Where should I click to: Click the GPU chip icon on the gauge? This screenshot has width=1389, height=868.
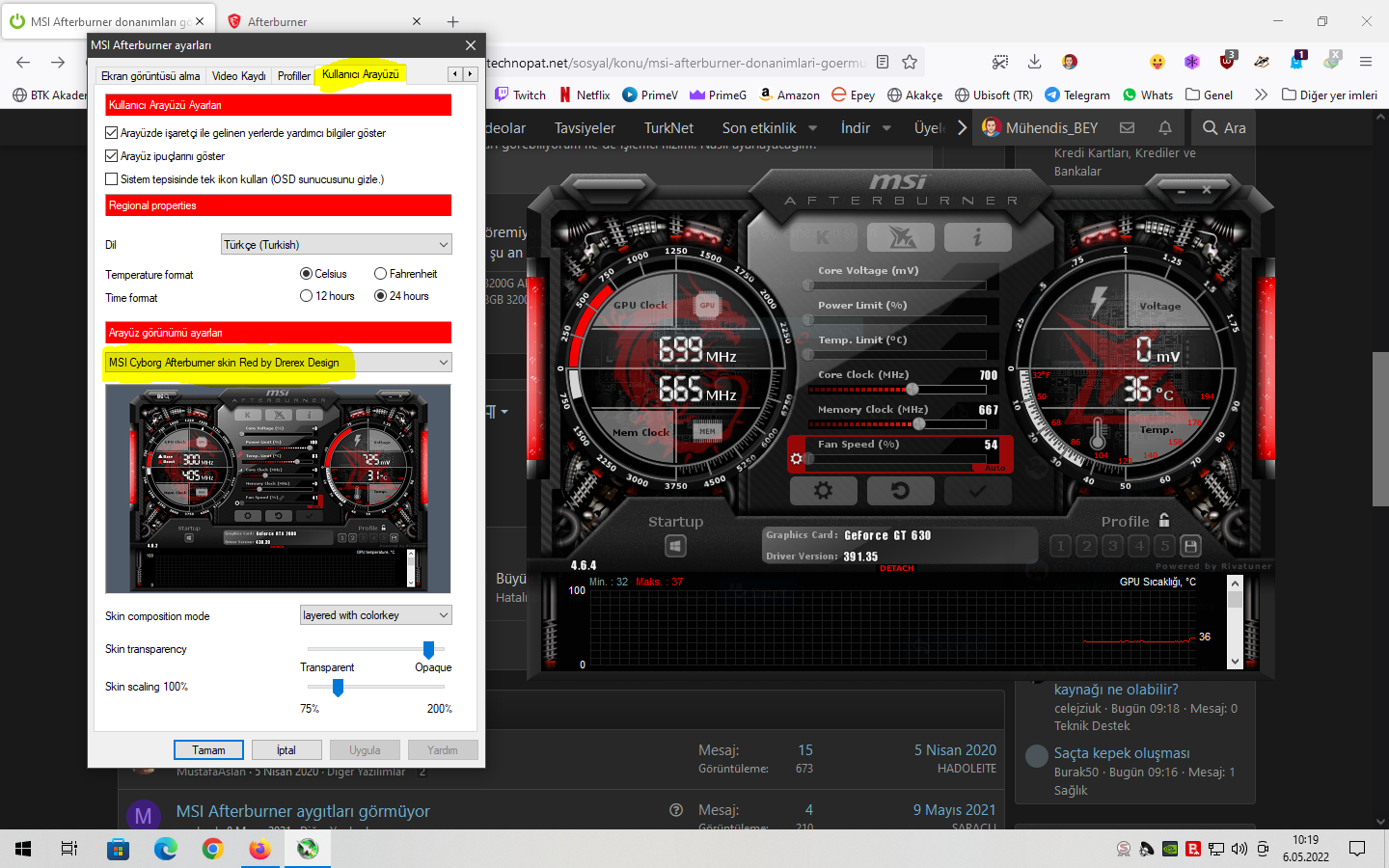707,305
